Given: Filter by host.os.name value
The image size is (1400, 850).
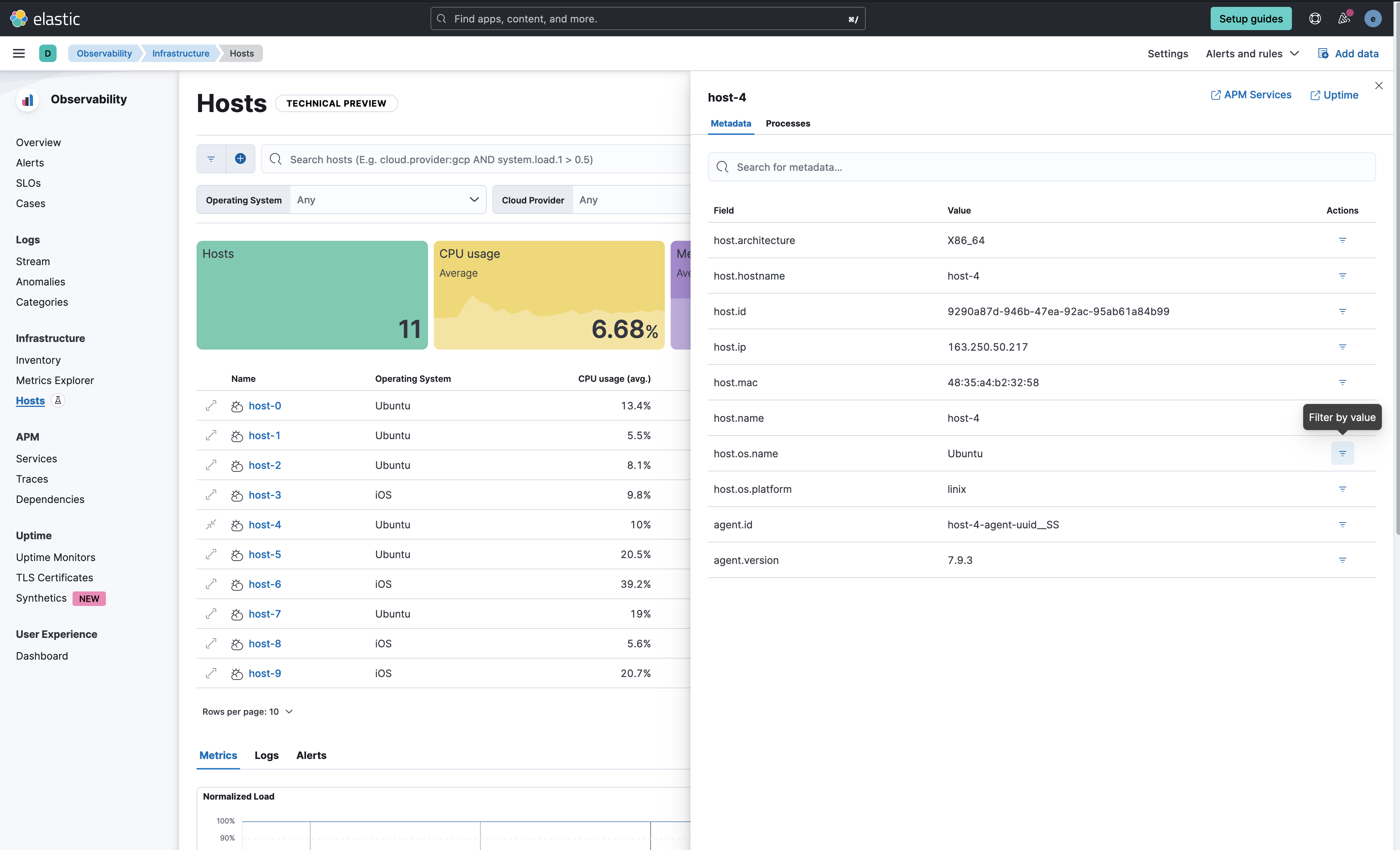Looking at the screenshot, I should point(1342,453).
